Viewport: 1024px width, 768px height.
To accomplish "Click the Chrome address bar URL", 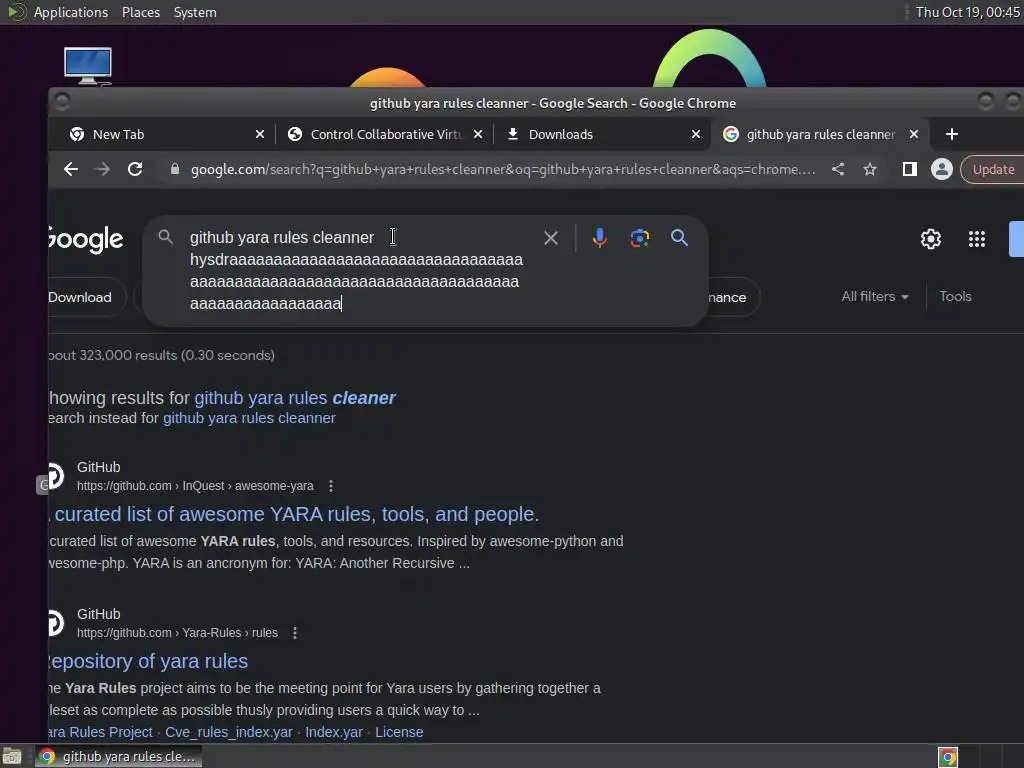I will (x=503, y=170).
